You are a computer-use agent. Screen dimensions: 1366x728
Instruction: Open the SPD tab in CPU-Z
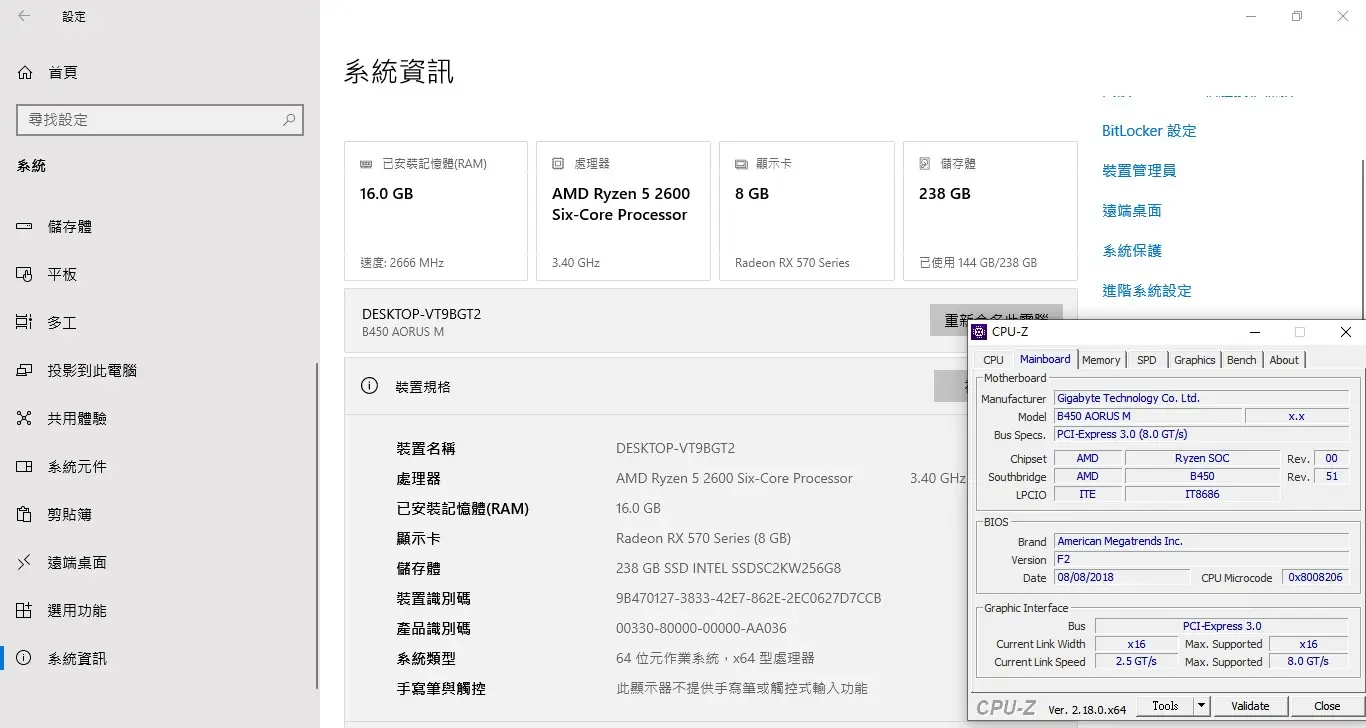click(x=1146, y=360)
